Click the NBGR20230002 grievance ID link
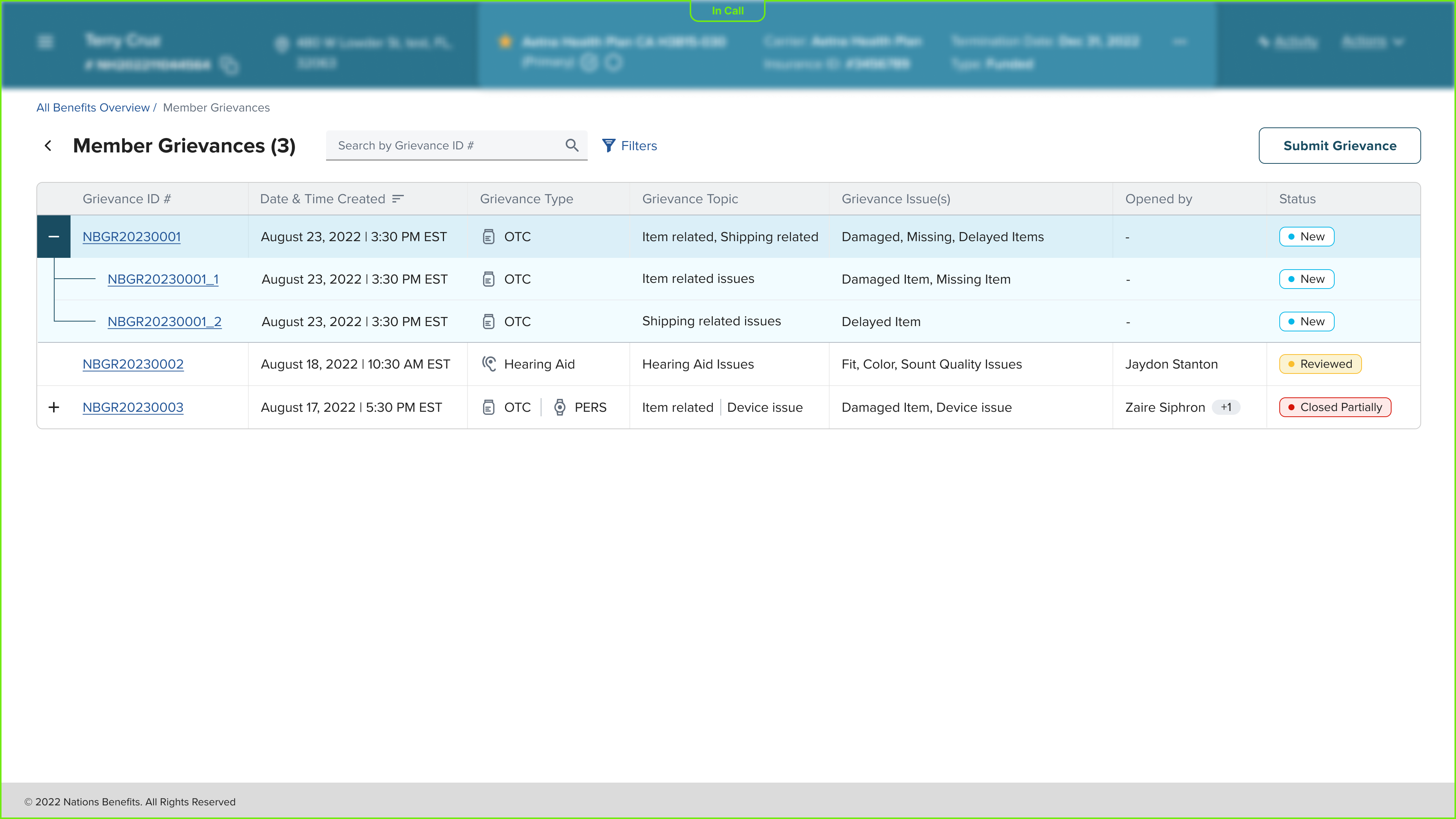Image resolution: width=1456 pixels, height=819 pixels. [133, 363]
